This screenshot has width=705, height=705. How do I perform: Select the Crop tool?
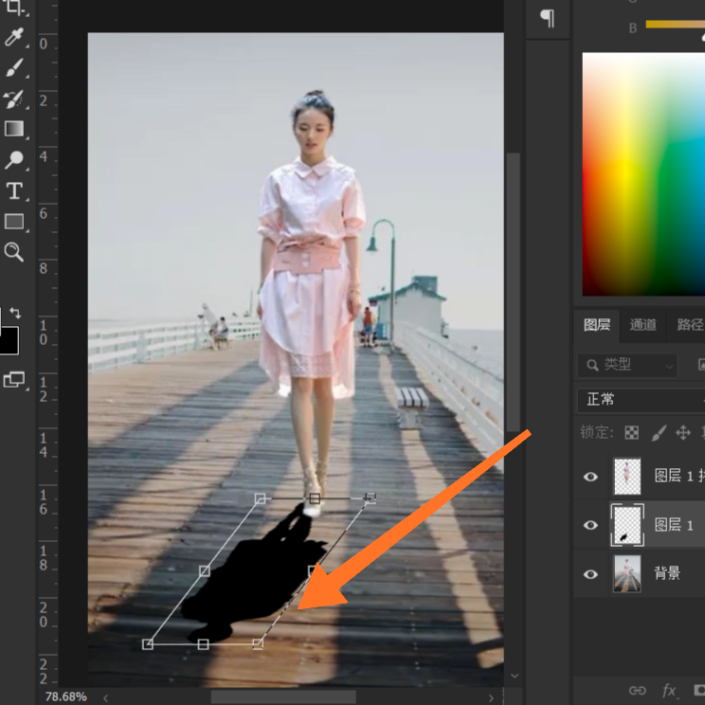point(14,8)
